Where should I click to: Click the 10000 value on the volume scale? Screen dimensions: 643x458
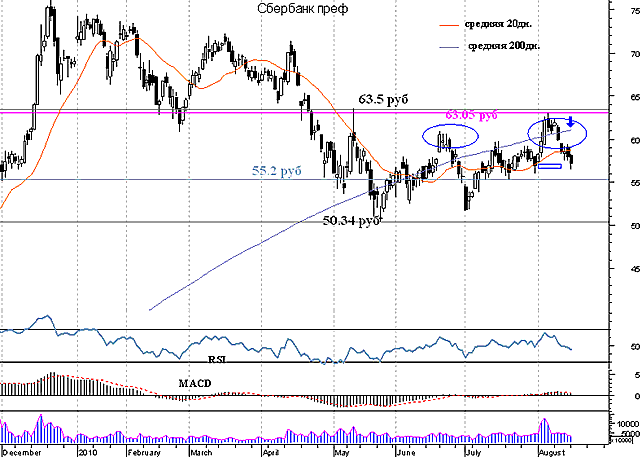click(x=629, y=424)
